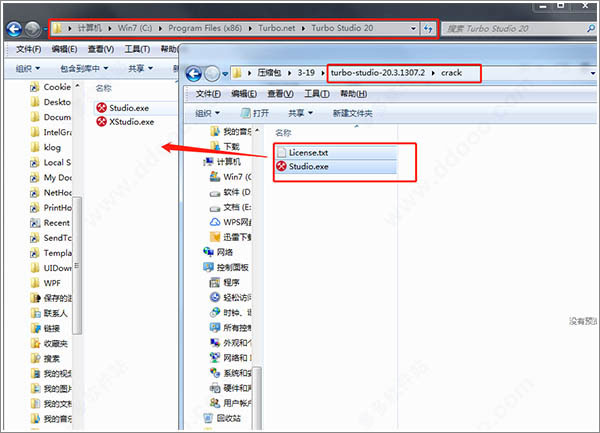Expand 共享 dropdown in Turbo Studio window
The height and width of the screenshot is (433, 600).
pyautogui.click(x=140, y=68)
